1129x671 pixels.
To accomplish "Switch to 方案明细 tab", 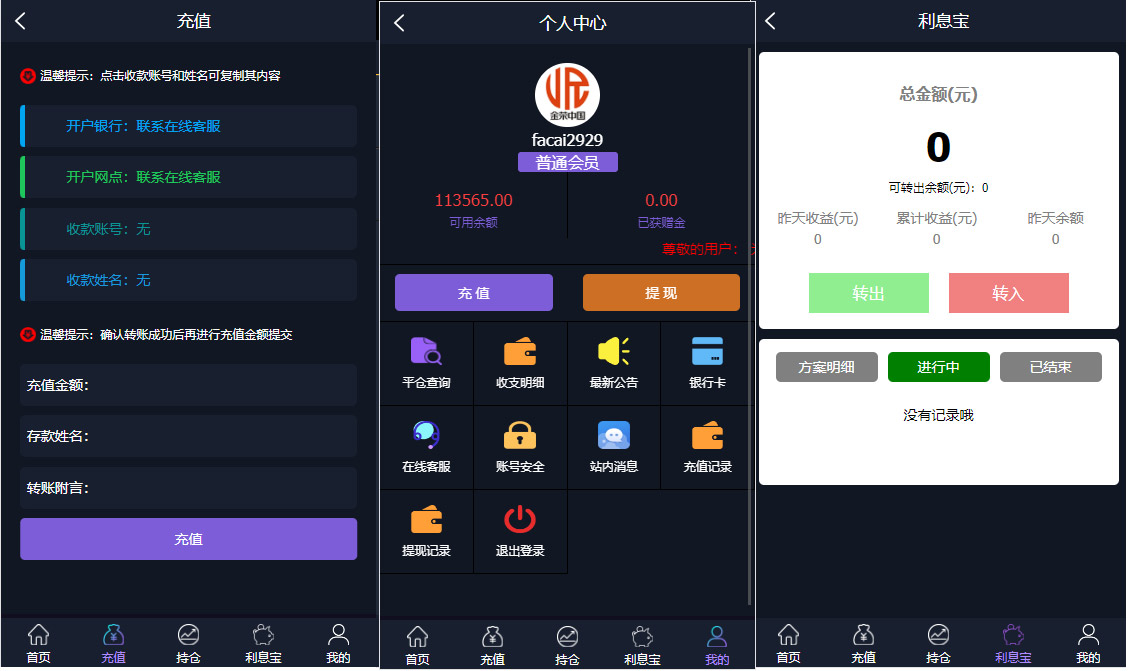I will click(x=827, y=367).
